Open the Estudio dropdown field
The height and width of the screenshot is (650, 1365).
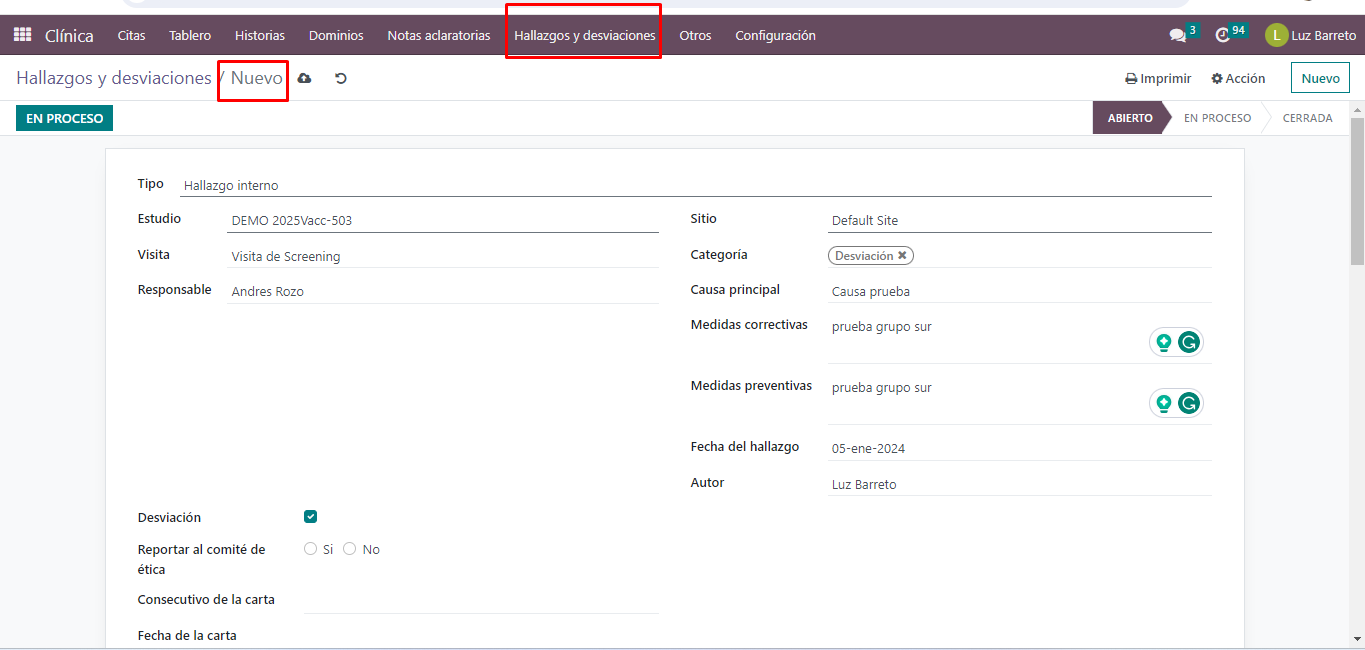(442, 221)
